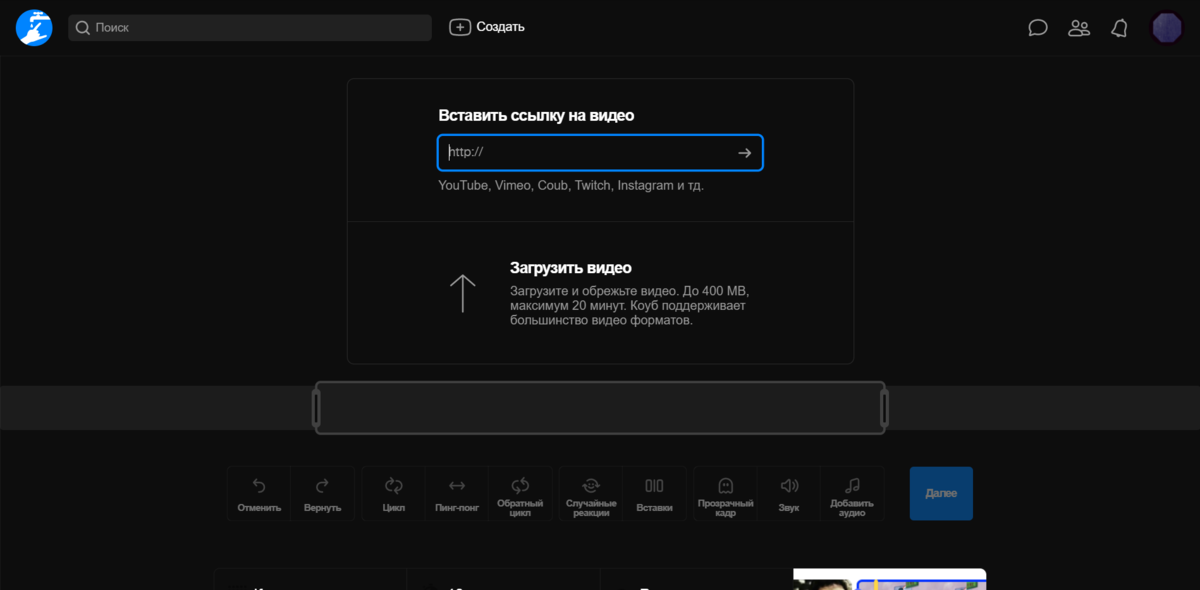Select the Обратный цикл reverse loop

tap(520, 494)
